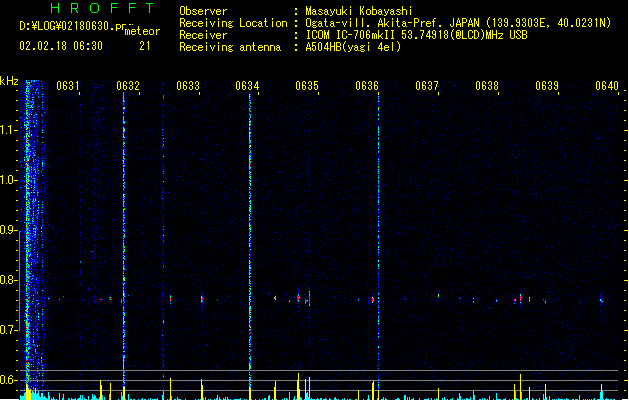Click the date stamp 02.02.18 06:30
The width and height of the screenshot is (629, 400).
coord(61,46)
